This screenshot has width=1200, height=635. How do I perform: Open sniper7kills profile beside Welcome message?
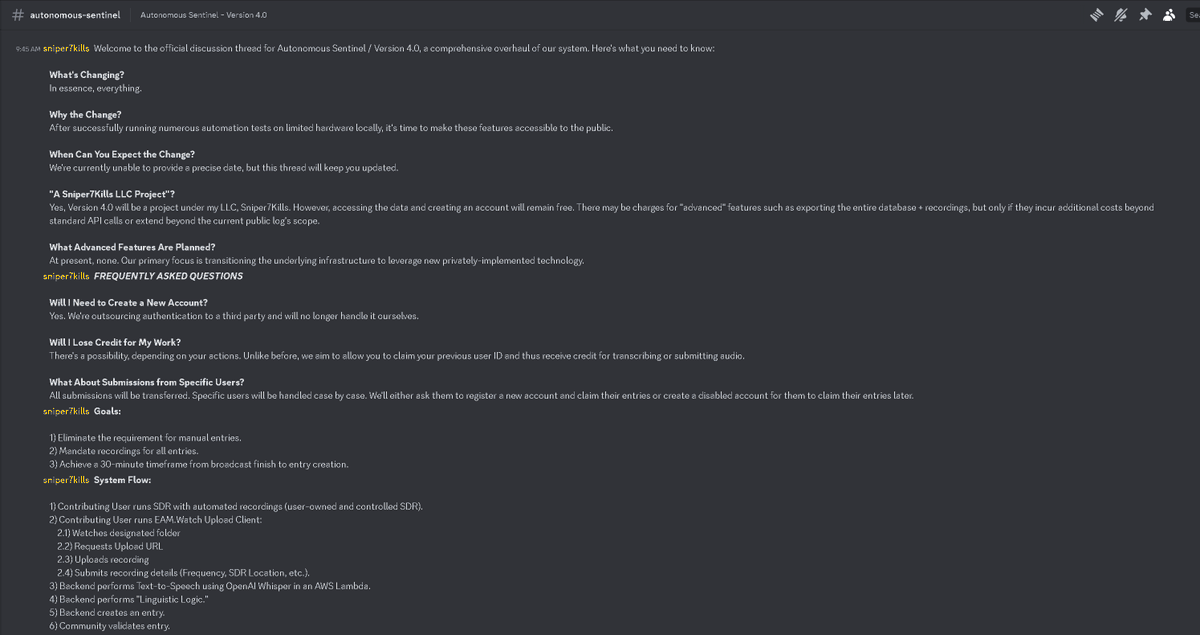[67, 48]
